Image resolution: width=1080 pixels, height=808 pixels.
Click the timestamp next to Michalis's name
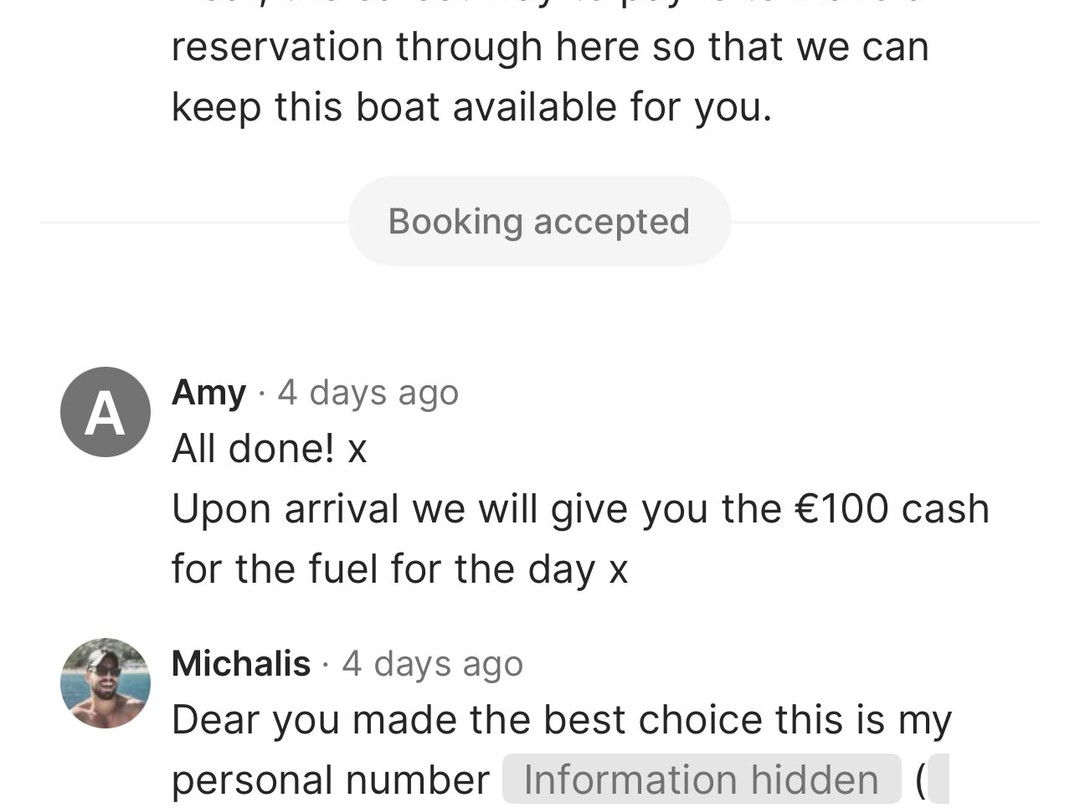tap(432, 664)
